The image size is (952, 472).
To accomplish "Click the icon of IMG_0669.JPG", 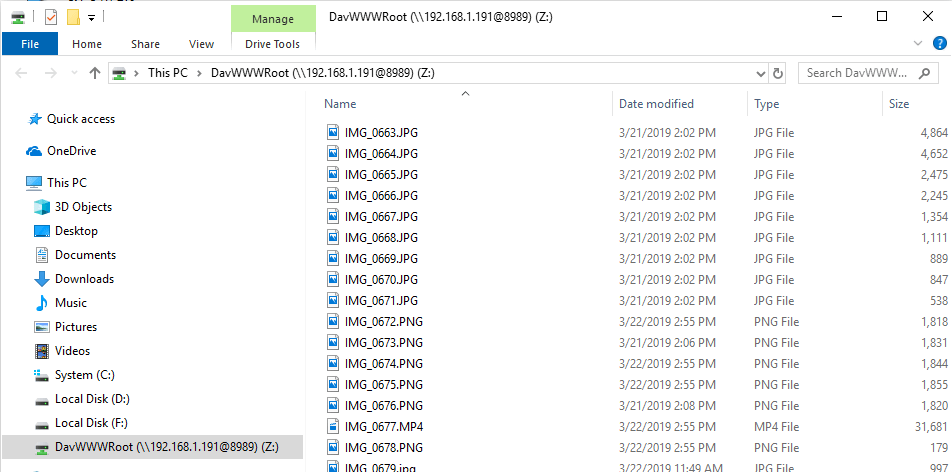I will click(x=332, y=259).
